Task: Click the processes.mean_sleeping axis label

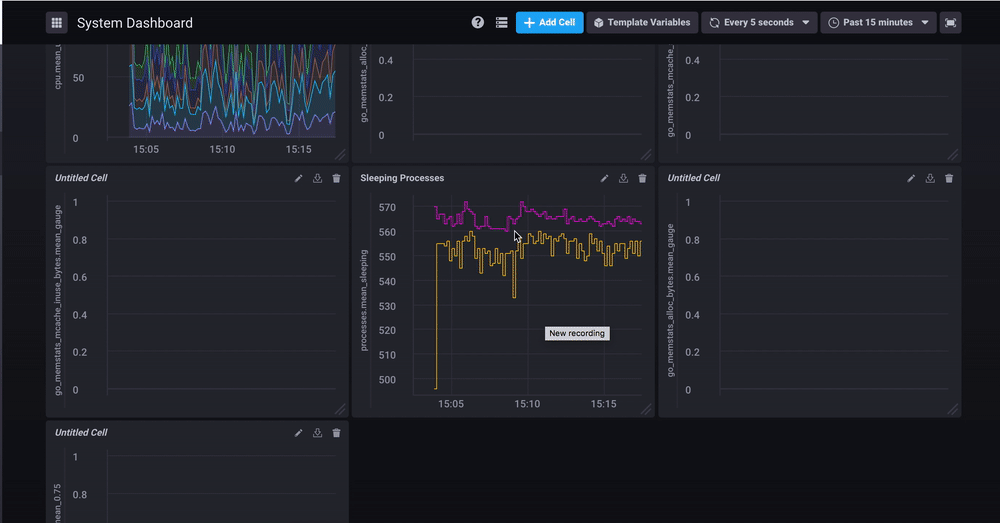Action: tap(364, 300)
